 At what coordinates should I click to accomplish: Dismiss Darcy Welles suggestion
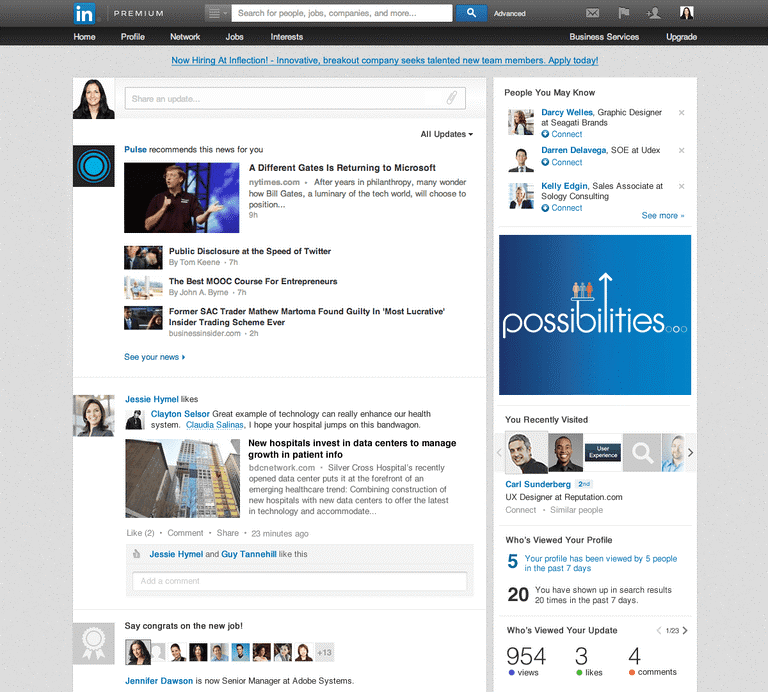point(681,113)
